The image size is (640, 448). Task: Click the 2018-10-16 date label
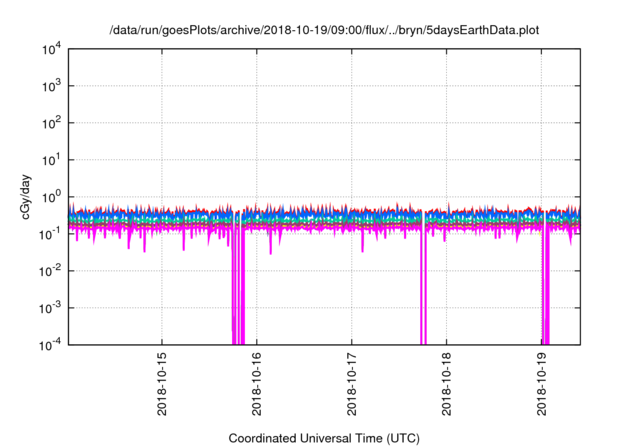[x=257, y=384]
